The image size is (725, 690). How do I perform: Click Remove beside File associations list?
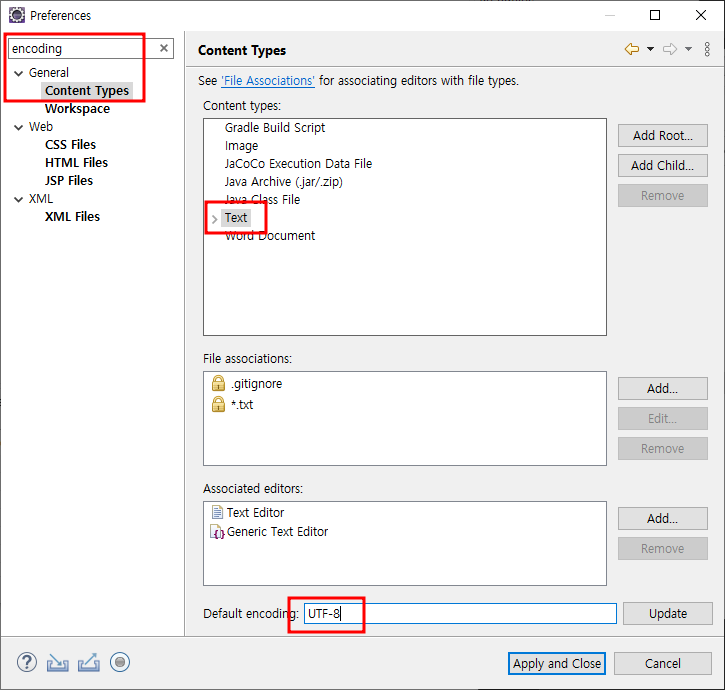point(663,449)
